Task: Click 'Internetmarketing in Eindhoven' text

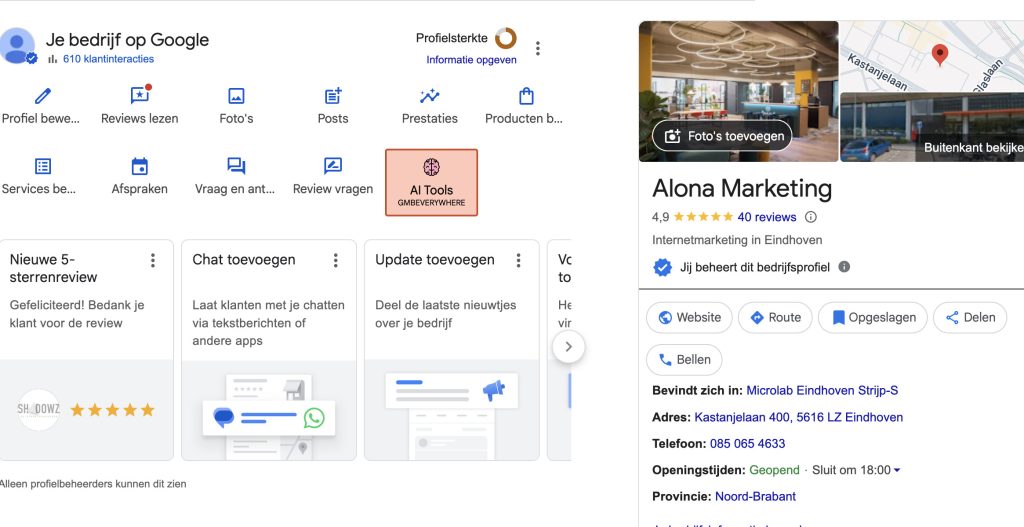Action: (737, 240)
